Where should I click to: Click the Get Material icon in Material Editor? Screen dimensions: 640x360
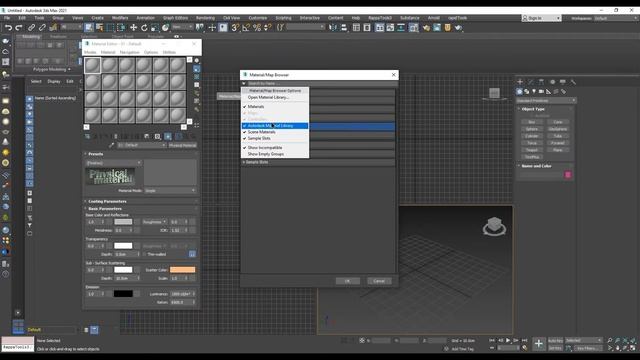click(x=88, y=136)
